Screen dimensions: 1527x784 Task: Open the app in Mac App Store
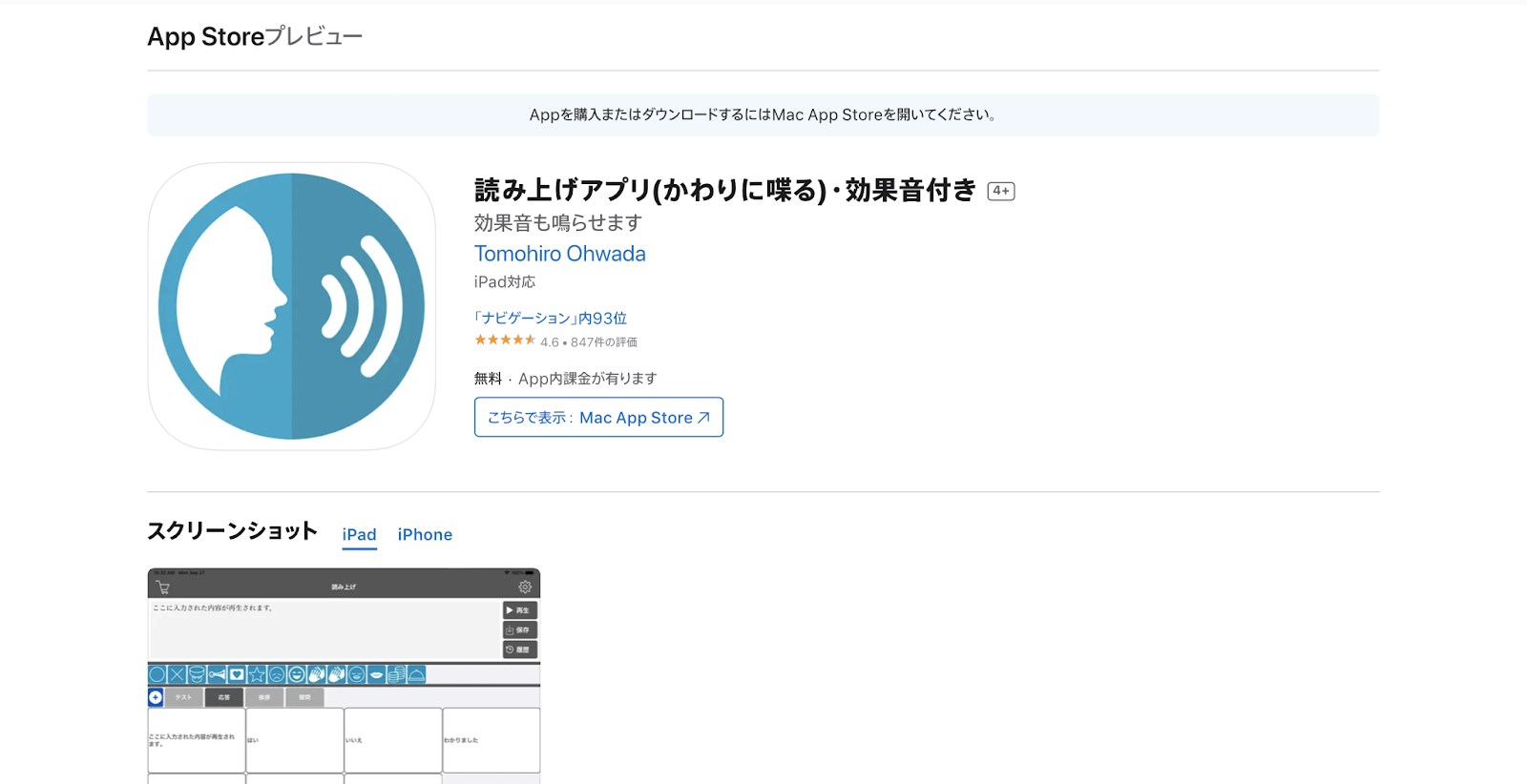point(598,418)
